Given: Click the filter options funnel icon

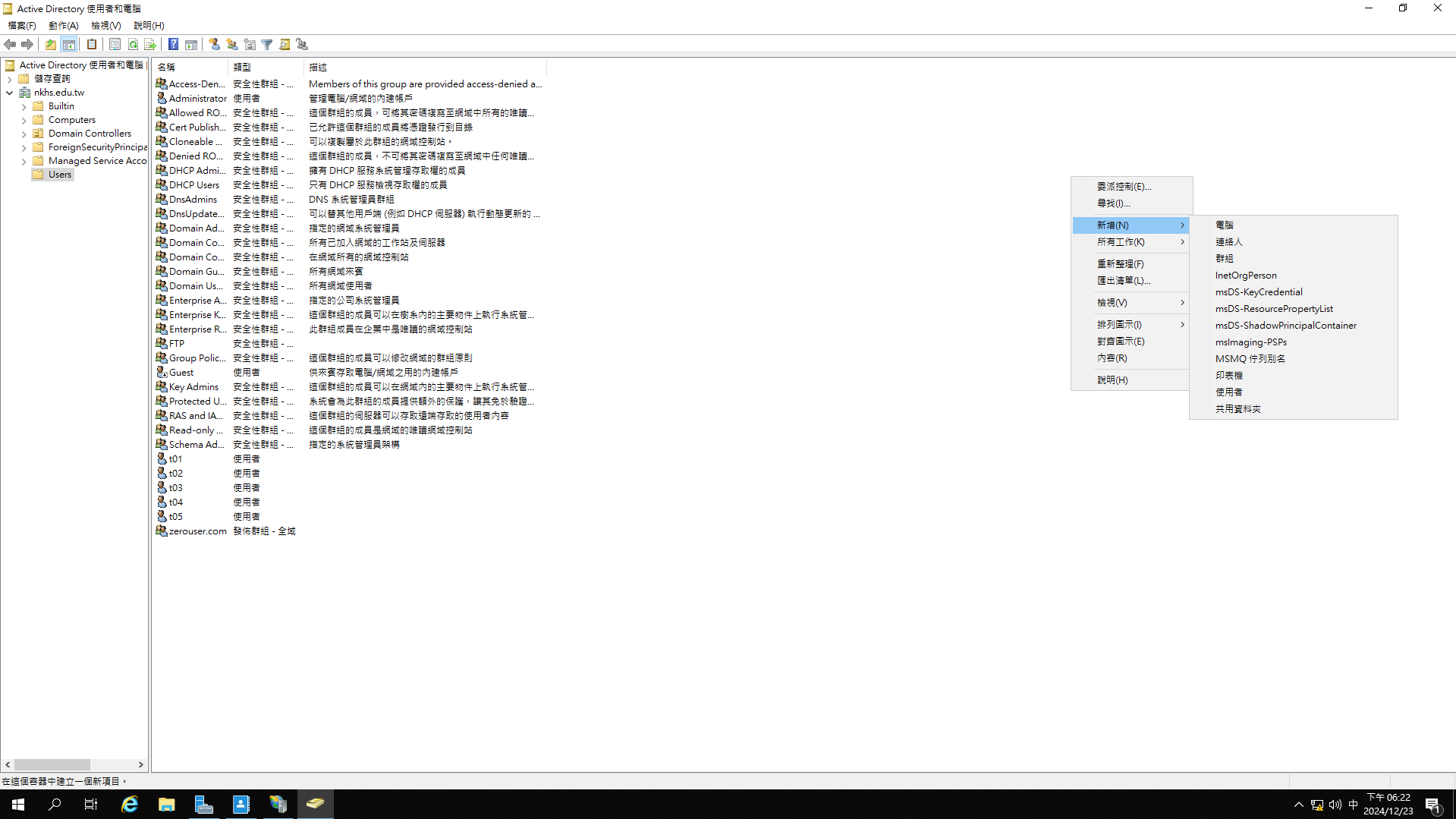Looking at the screenshot, I should [x=267, y=45].
